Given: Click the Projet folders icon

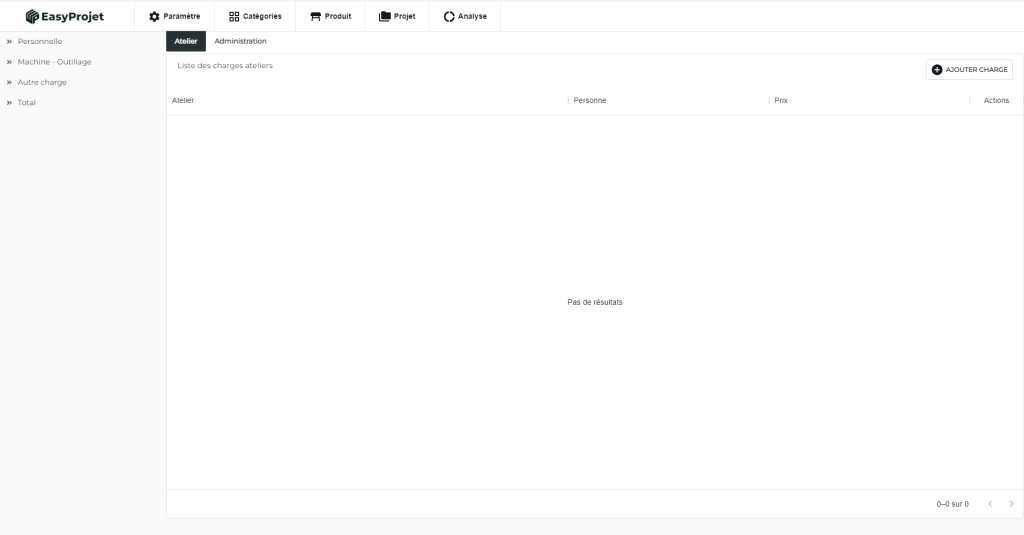Looking at the screenshot, I should (x=385, y=16).
